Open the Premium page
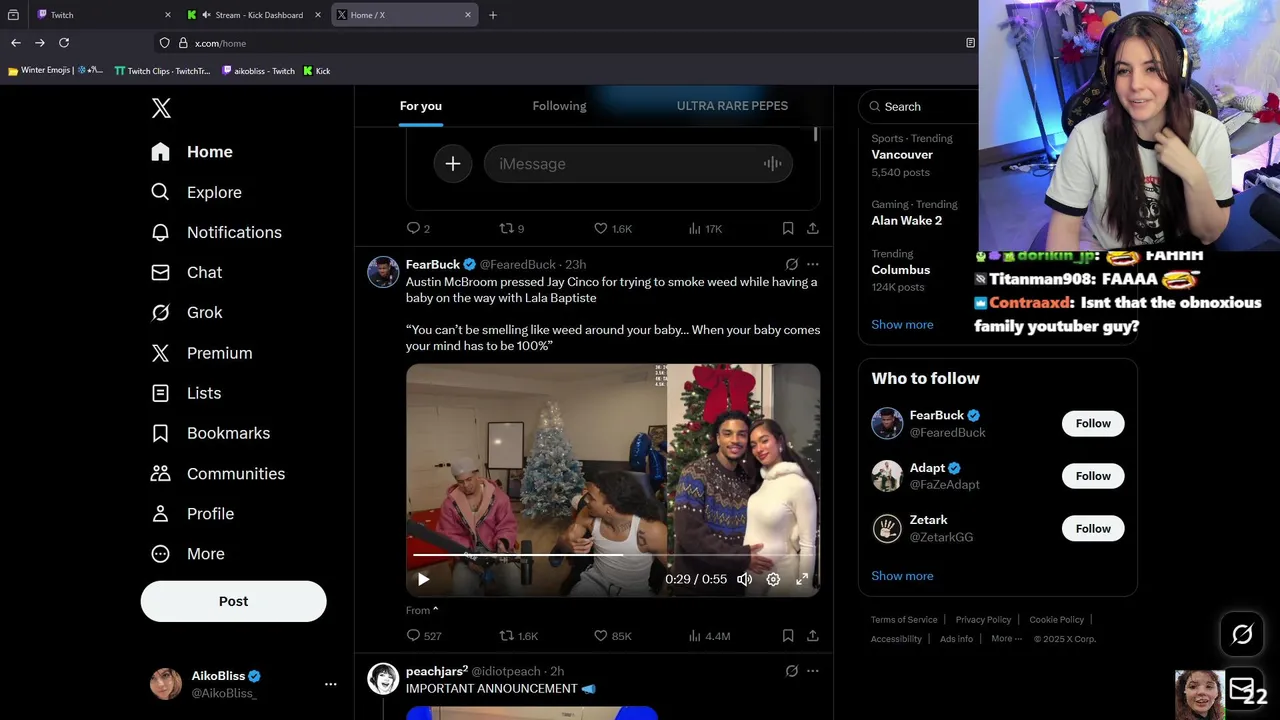This screenshot has width=1280, height=720. (x=201, y=353)
